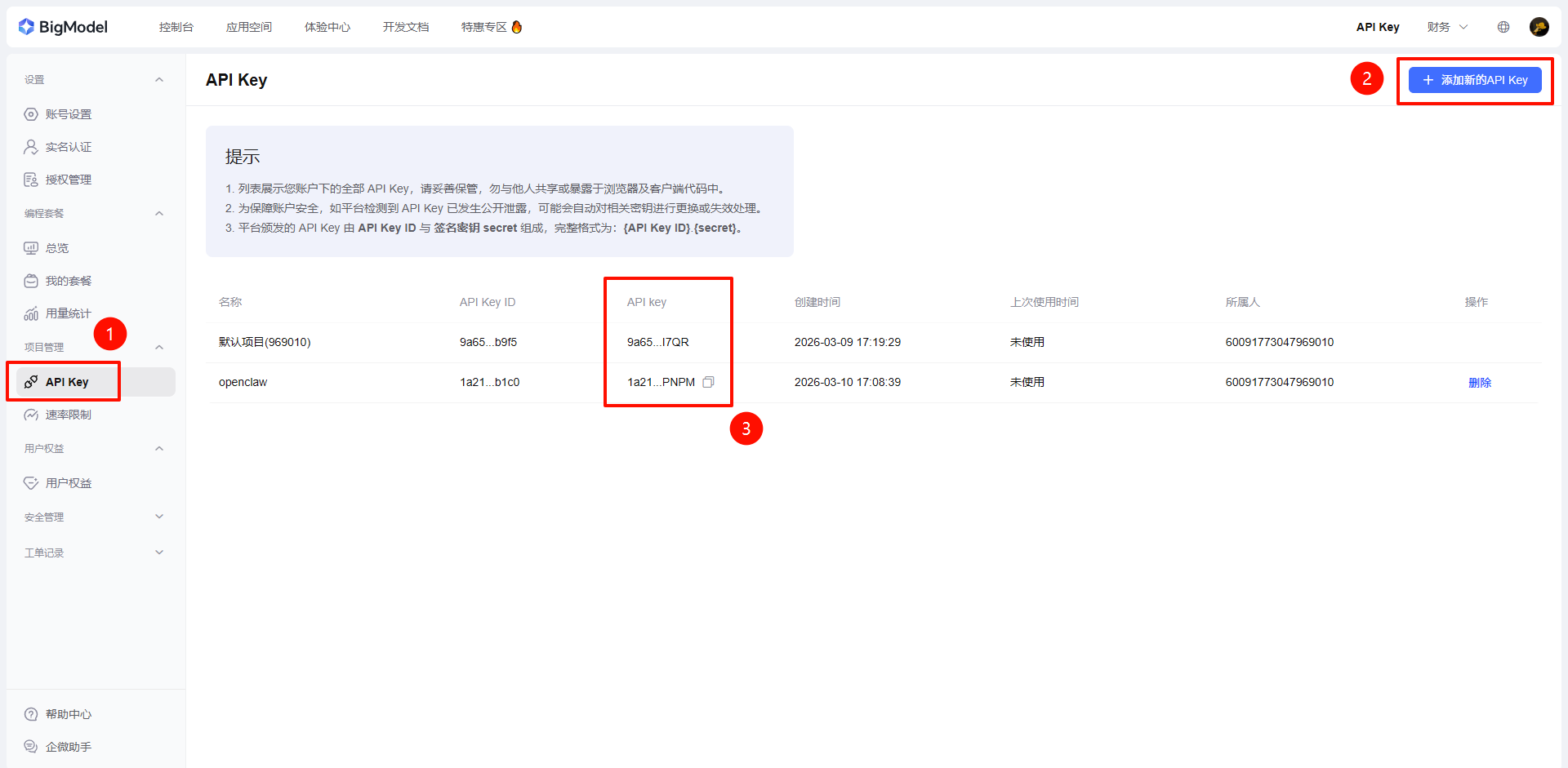Expand the 工单记录 section
The height and width of the screenshot is (768, 1568).
click(x=94, y=552)
